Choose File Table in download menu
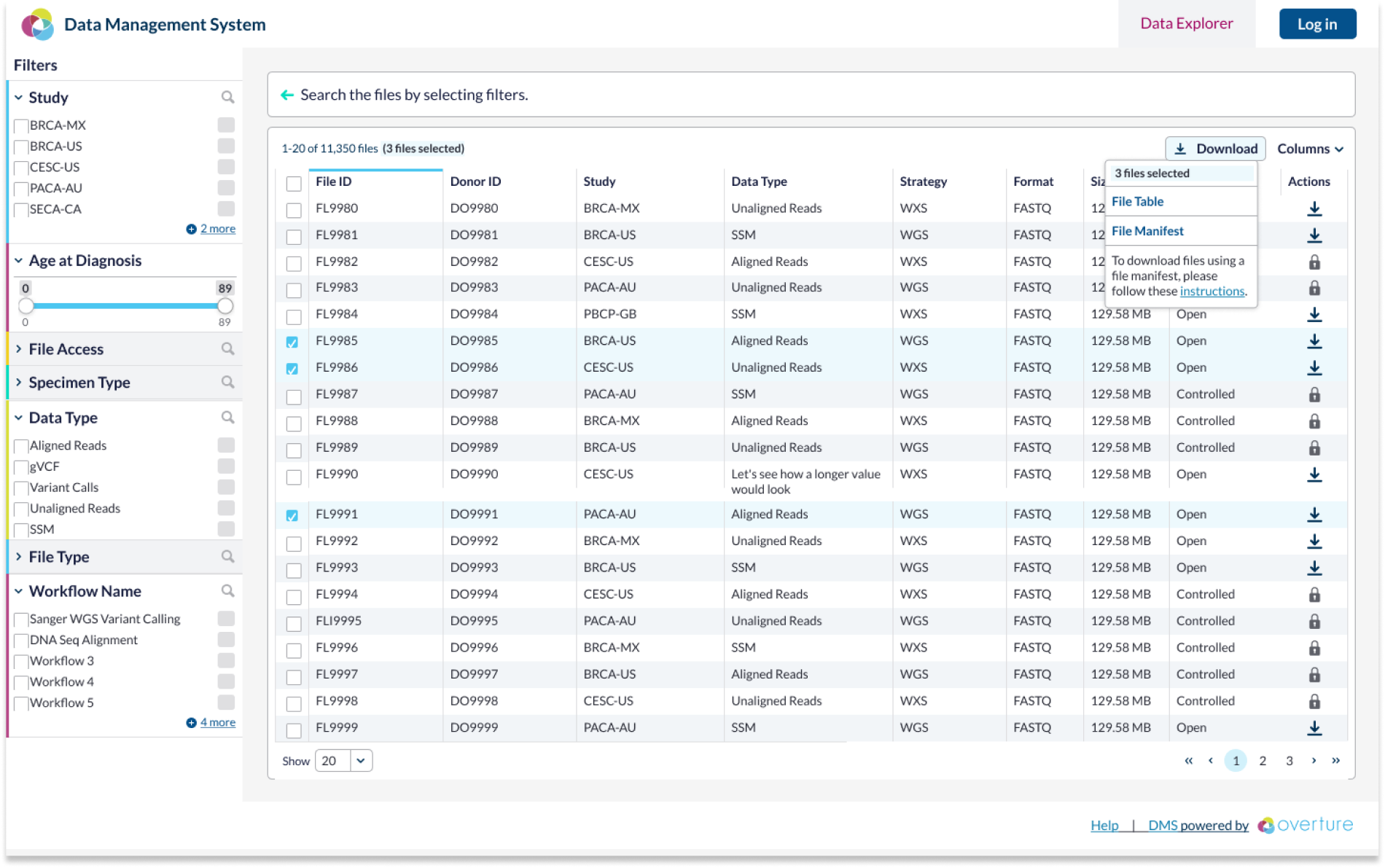Screen dimensions: 1385x868 point(1137,201)
